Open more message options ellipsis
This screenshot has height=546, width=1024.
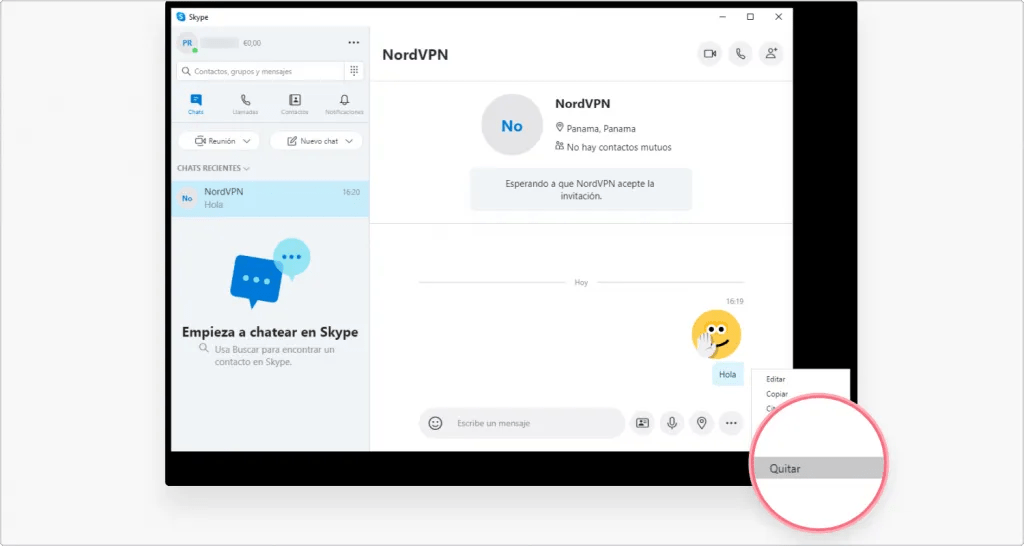(x=731, y=423)
